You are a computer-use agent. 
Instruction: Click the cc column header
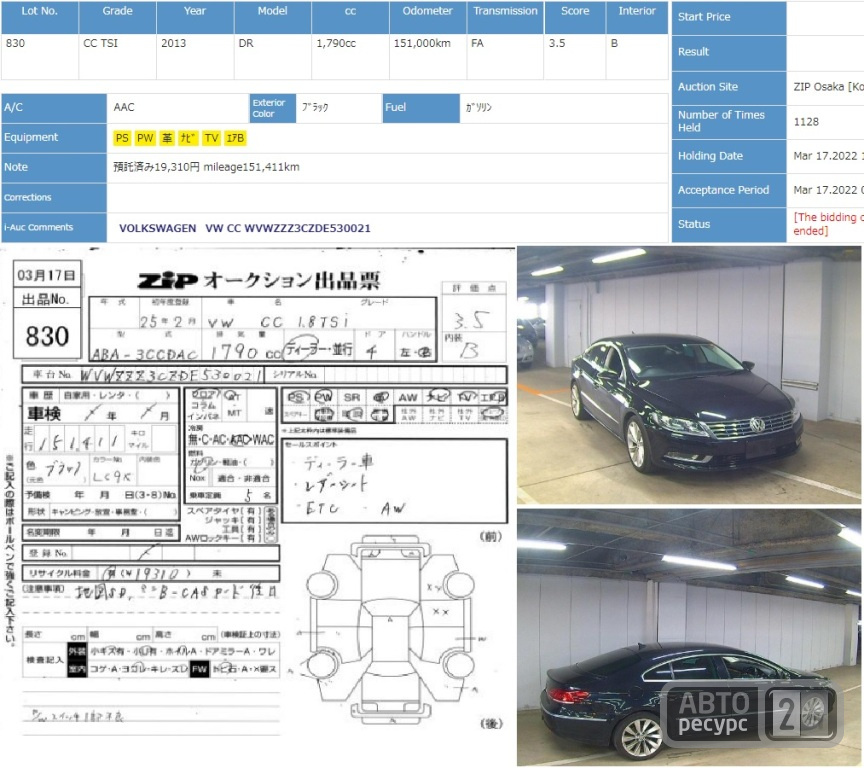350,17
